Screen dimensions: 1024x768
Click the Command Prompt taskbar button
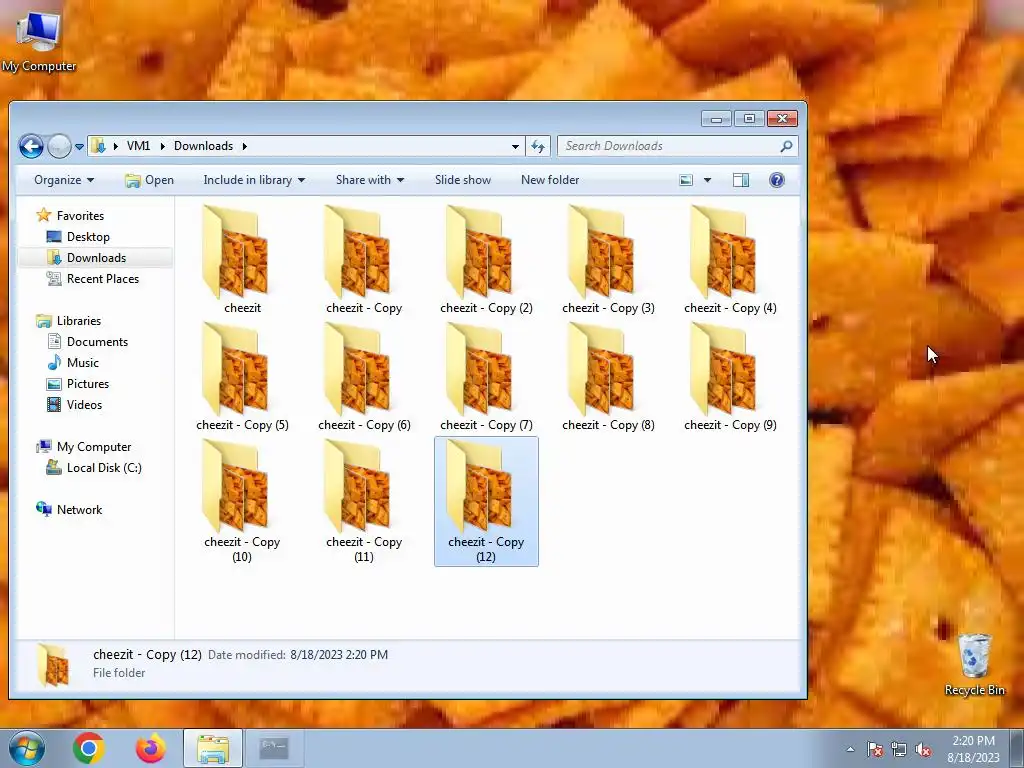274,748
